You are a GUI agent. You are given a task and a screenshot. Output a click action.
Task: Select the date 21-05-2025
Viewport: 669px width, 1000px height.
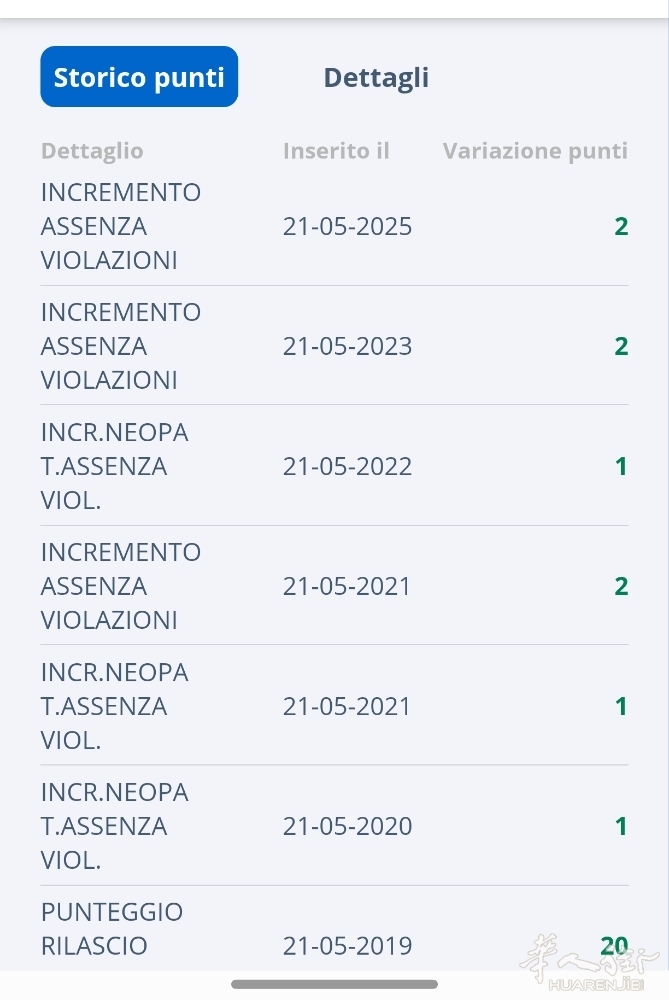pos(347,226)
